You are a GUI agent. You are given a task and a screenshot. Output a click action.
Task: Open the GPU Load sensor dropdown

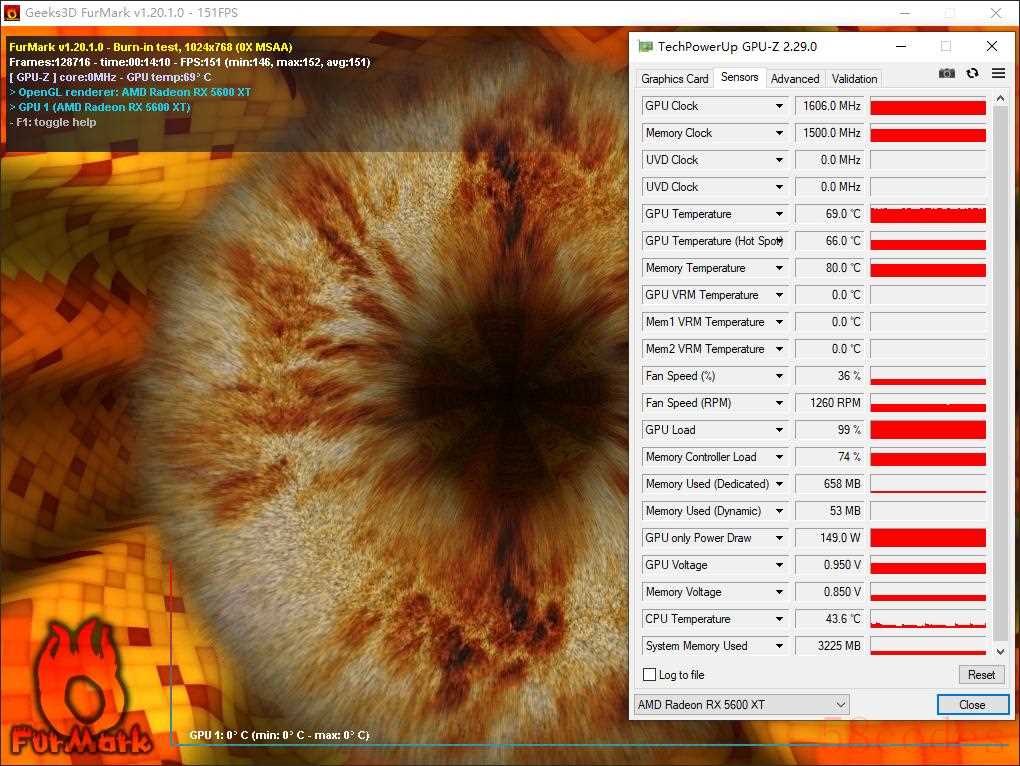coord(779,430)
